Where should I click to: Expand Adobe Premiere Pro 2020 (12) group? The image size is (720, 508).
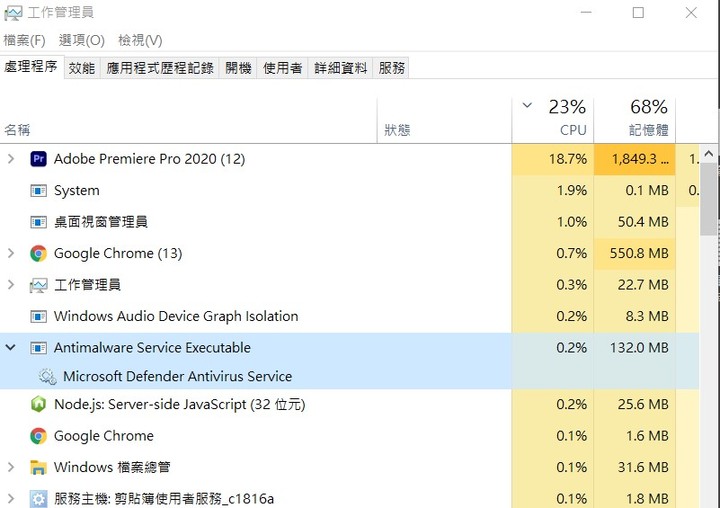pyautogui.click(x=11, y=159)
